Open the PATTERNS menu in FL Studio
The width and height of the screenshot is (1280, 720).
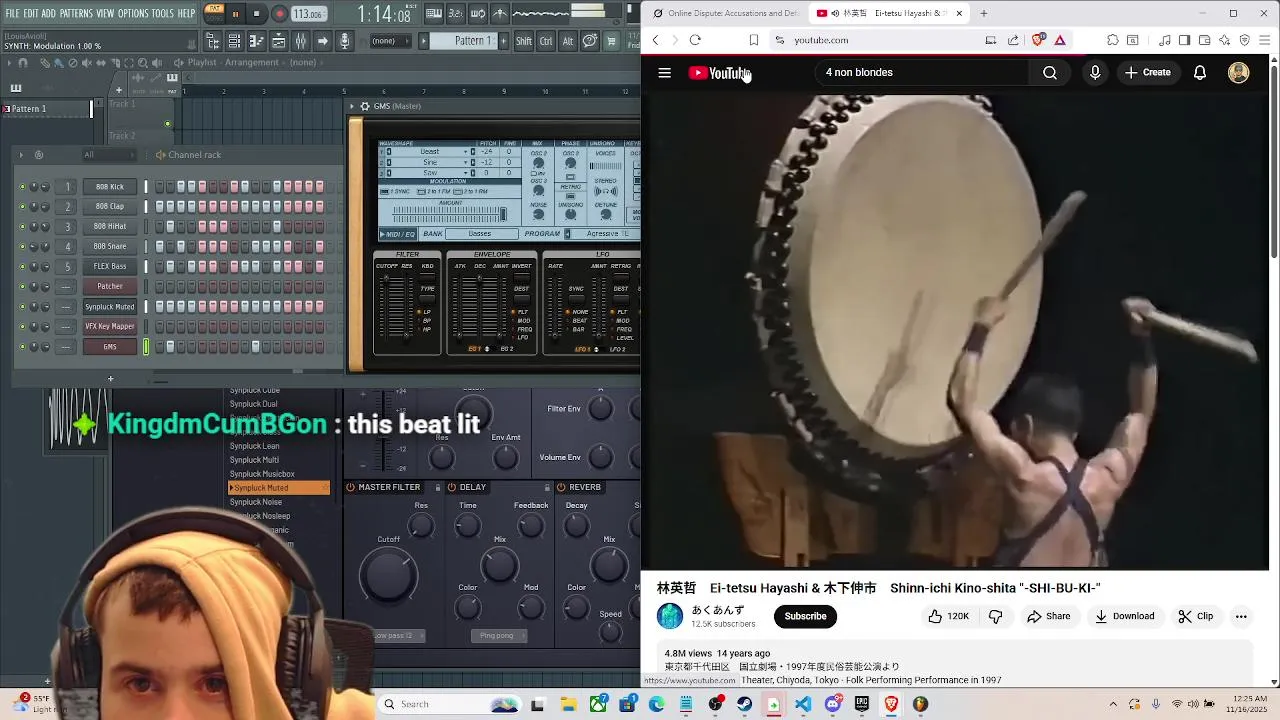click(76, 13)
